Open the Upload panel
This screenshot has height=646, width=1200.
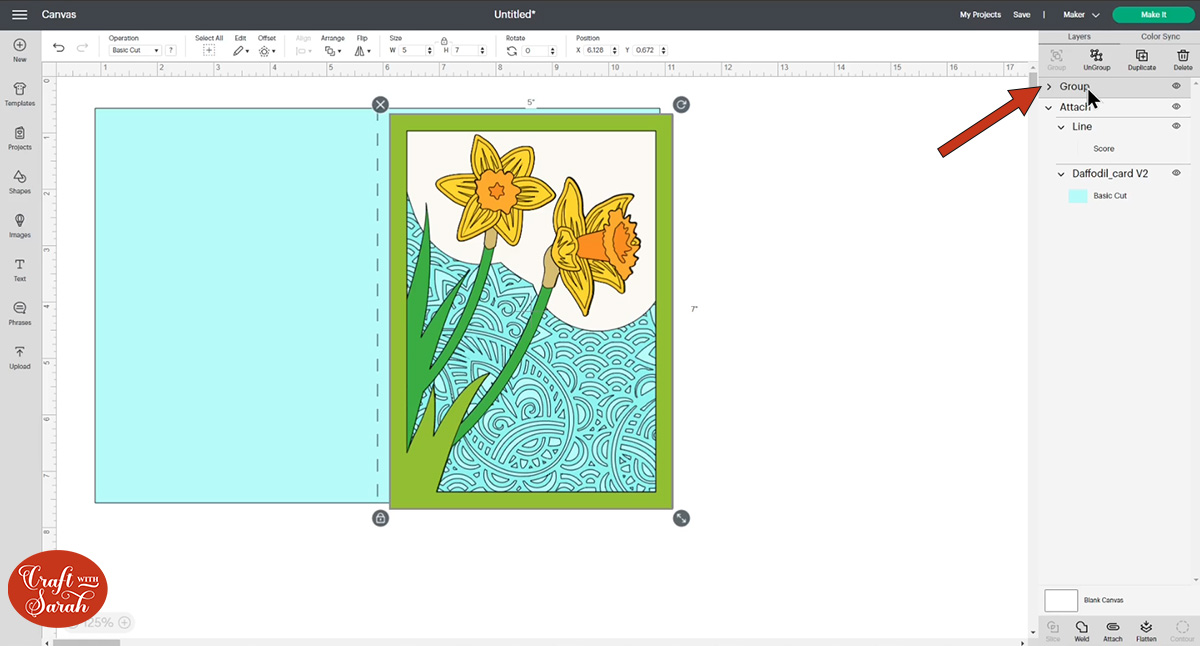19,357
